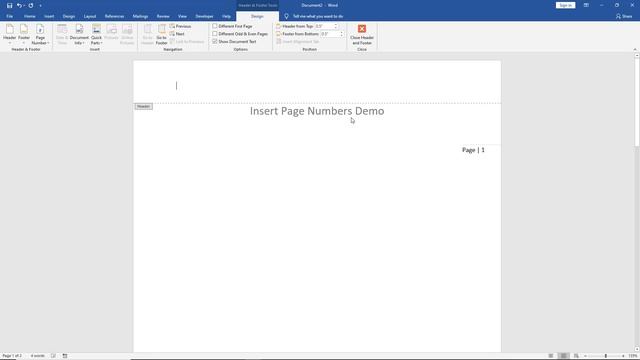Jump to Next header section

(x=177, y=34)
